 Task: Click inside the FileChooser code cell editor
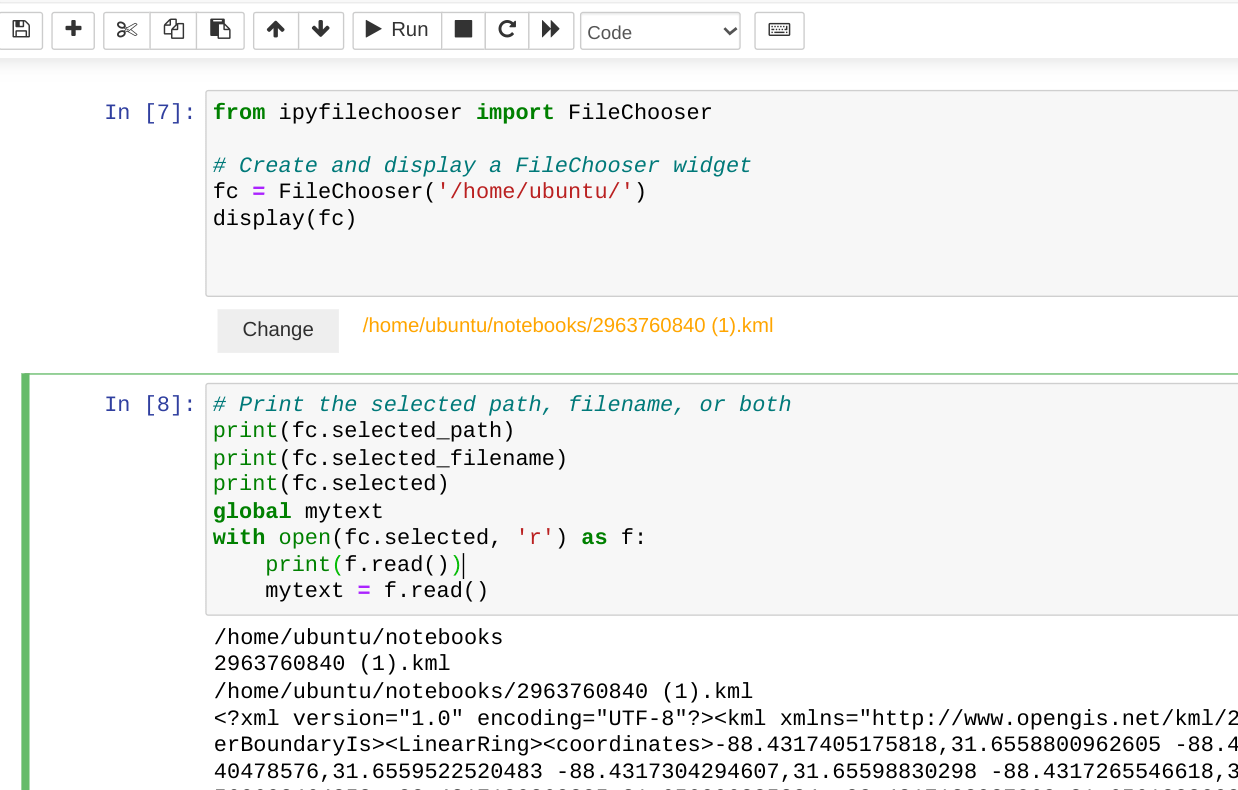[x=721, y=193]
